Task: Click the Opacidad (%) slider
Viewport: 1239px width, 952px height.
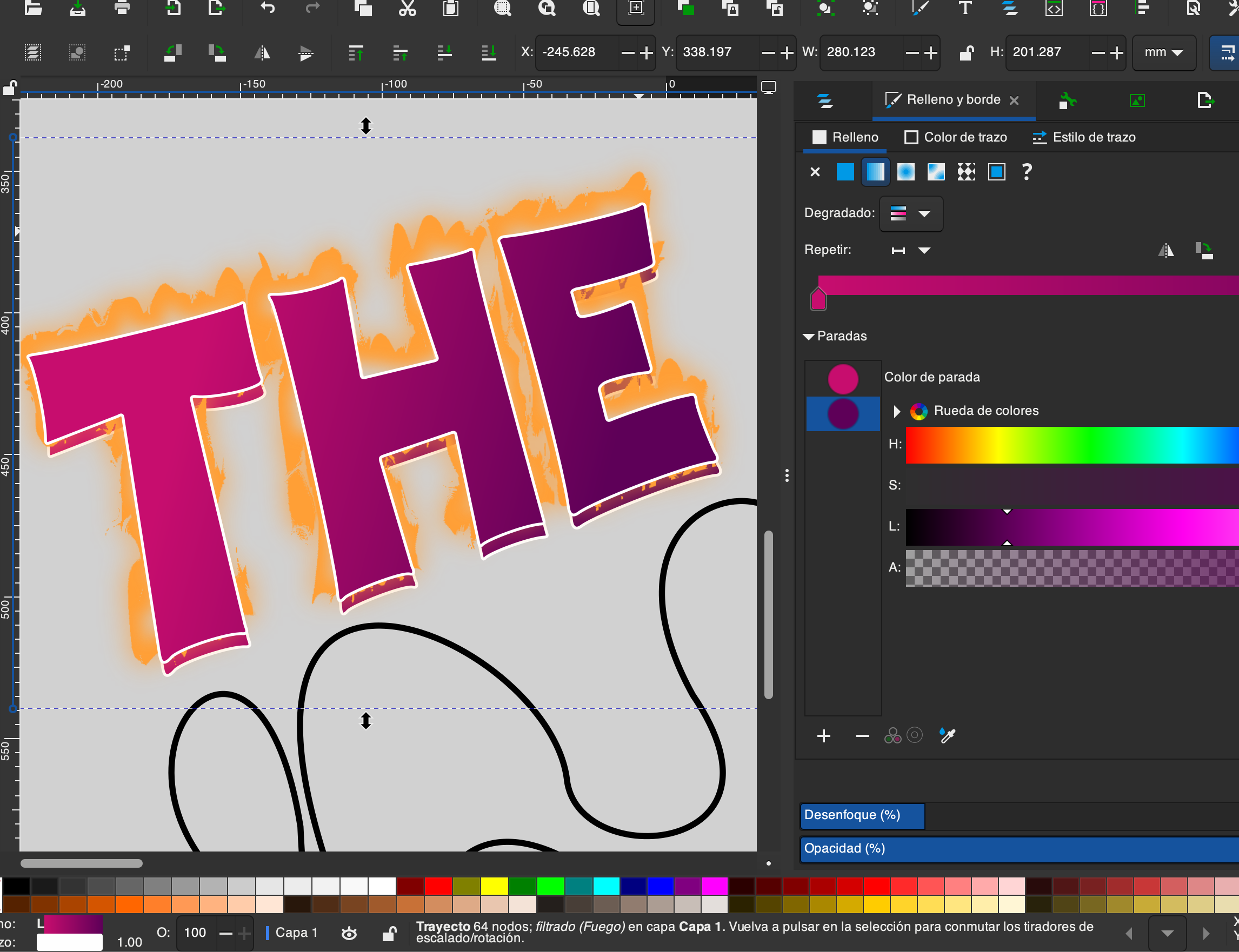Action: point(1019,849)
